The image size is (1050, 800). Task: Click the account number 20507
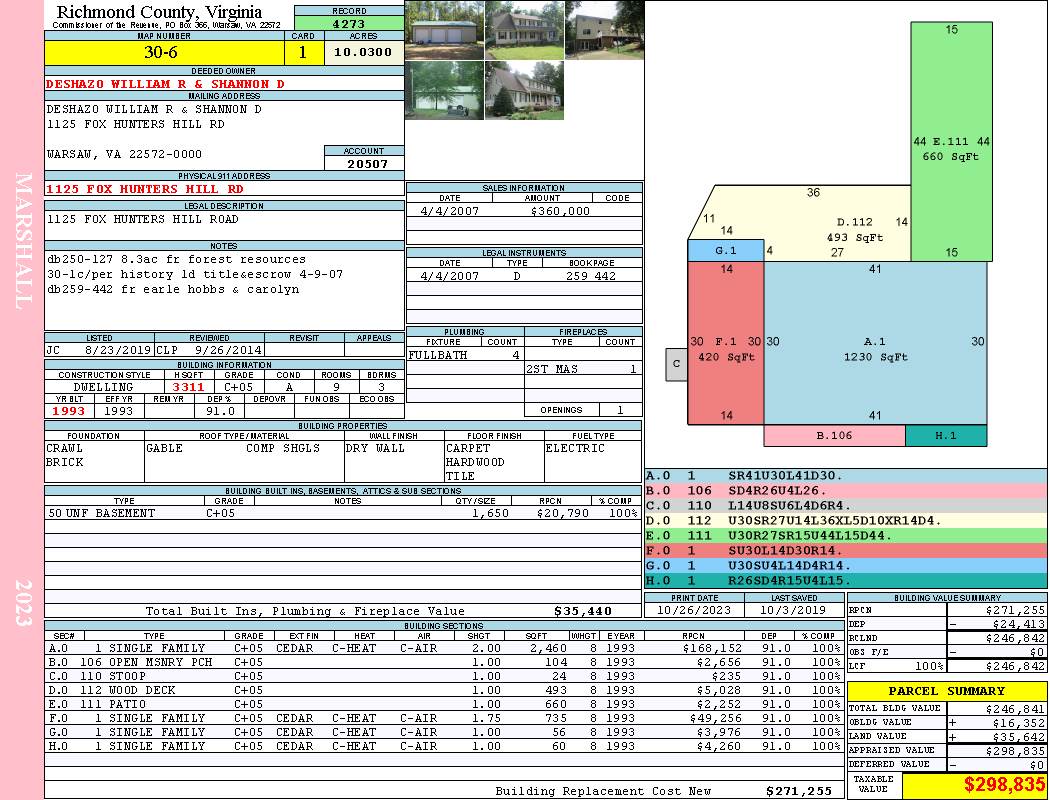(x=367, y=163)
